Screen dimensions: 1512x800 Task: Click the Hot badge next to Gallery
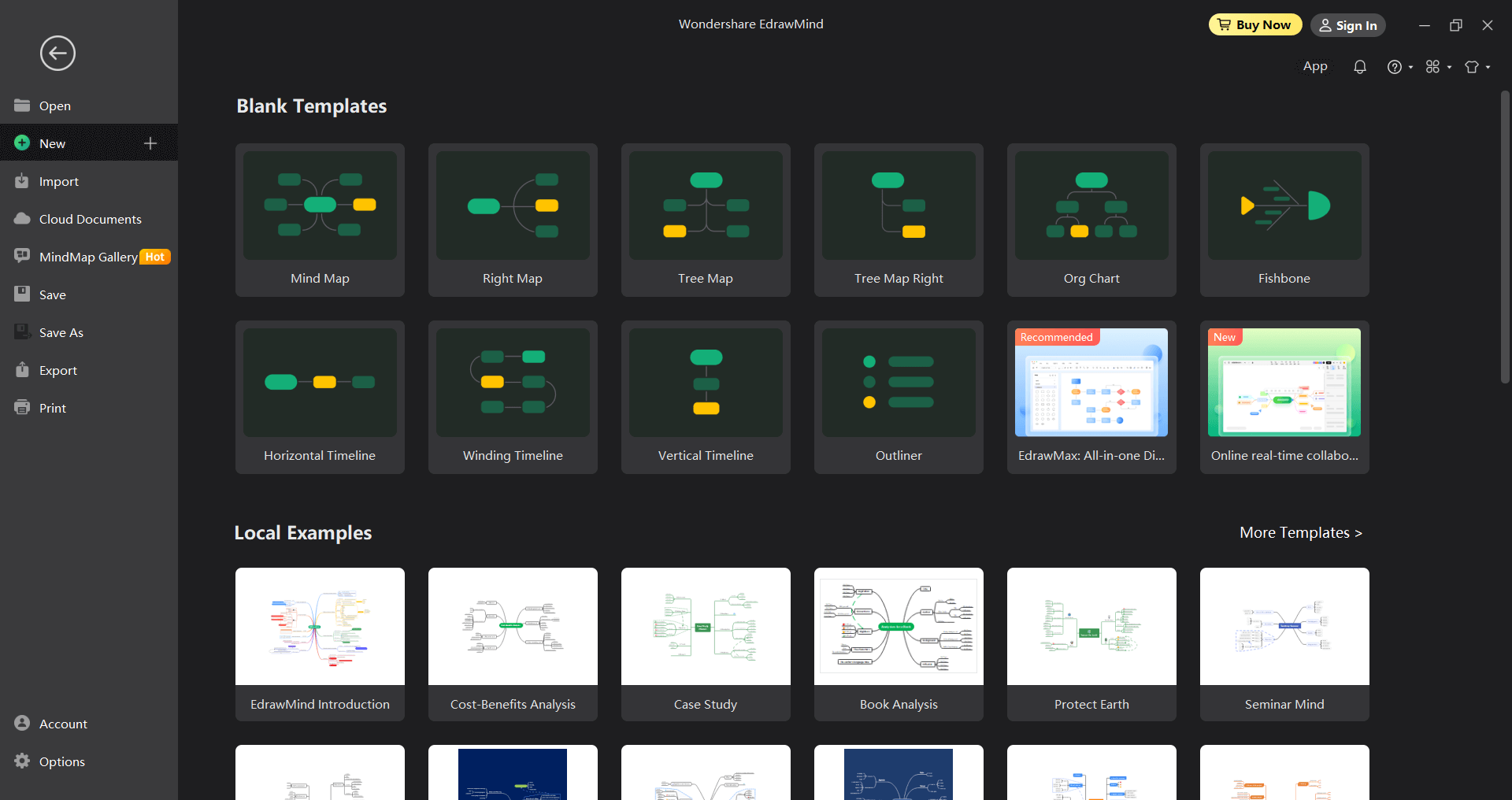click(x=155, y=257)
